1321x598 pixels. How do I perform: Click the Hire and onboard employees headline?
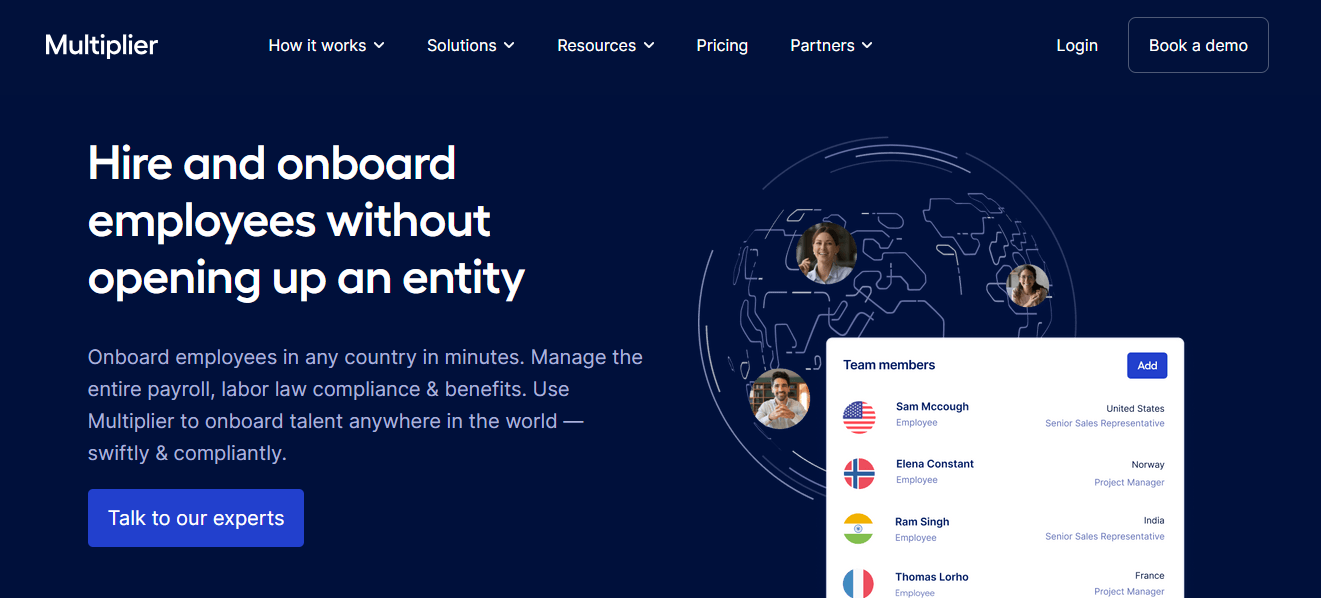tap(307, 220)
